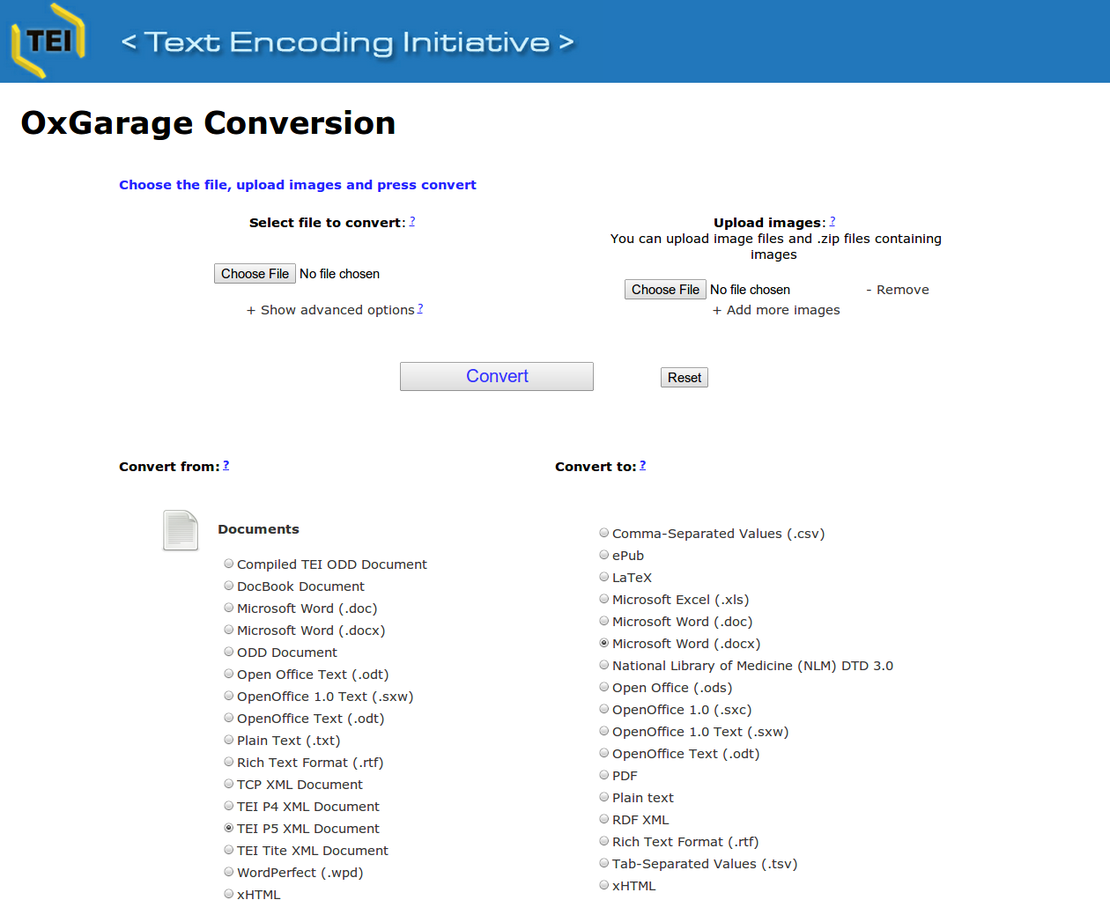The image size is (1110, 900).
Task: Choose National Library of Medicine DTD target
Action: click(604, 665)
